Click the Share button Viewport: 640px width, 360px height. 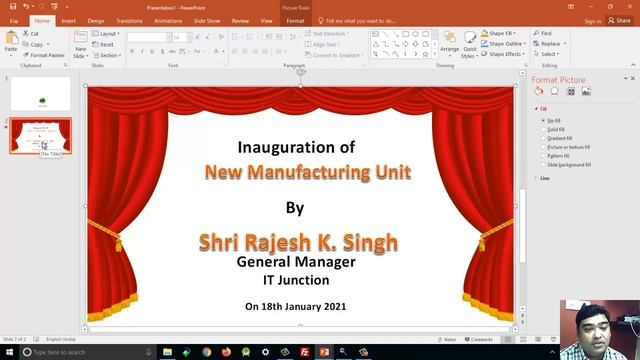(x=619, y=20)
